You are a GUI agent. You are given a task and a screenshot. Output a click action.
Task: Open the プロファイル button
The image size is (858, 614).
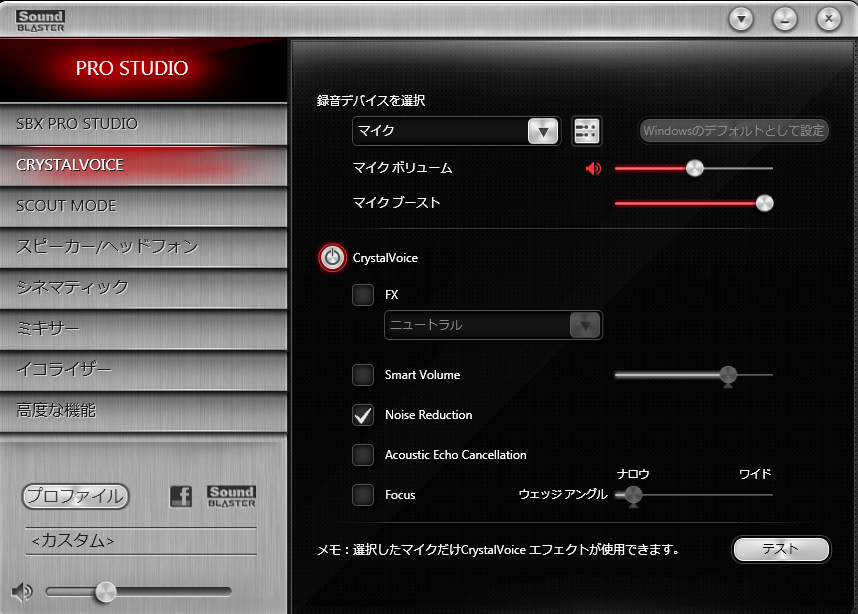76,496
